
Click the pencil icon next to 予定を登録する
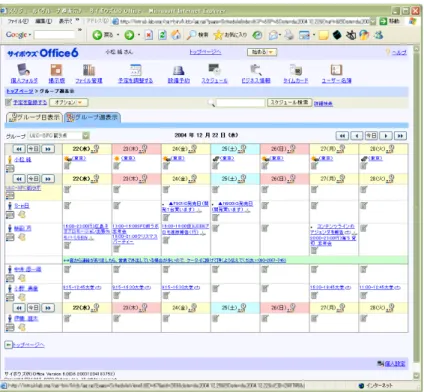click(8, 102)
